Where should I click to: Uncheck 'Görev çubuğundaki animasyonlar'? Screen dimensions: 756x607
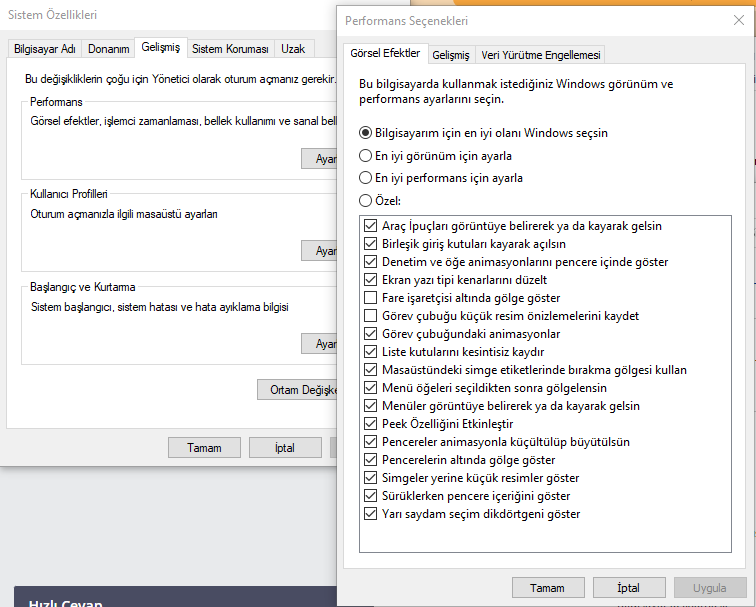click(370, 334)
